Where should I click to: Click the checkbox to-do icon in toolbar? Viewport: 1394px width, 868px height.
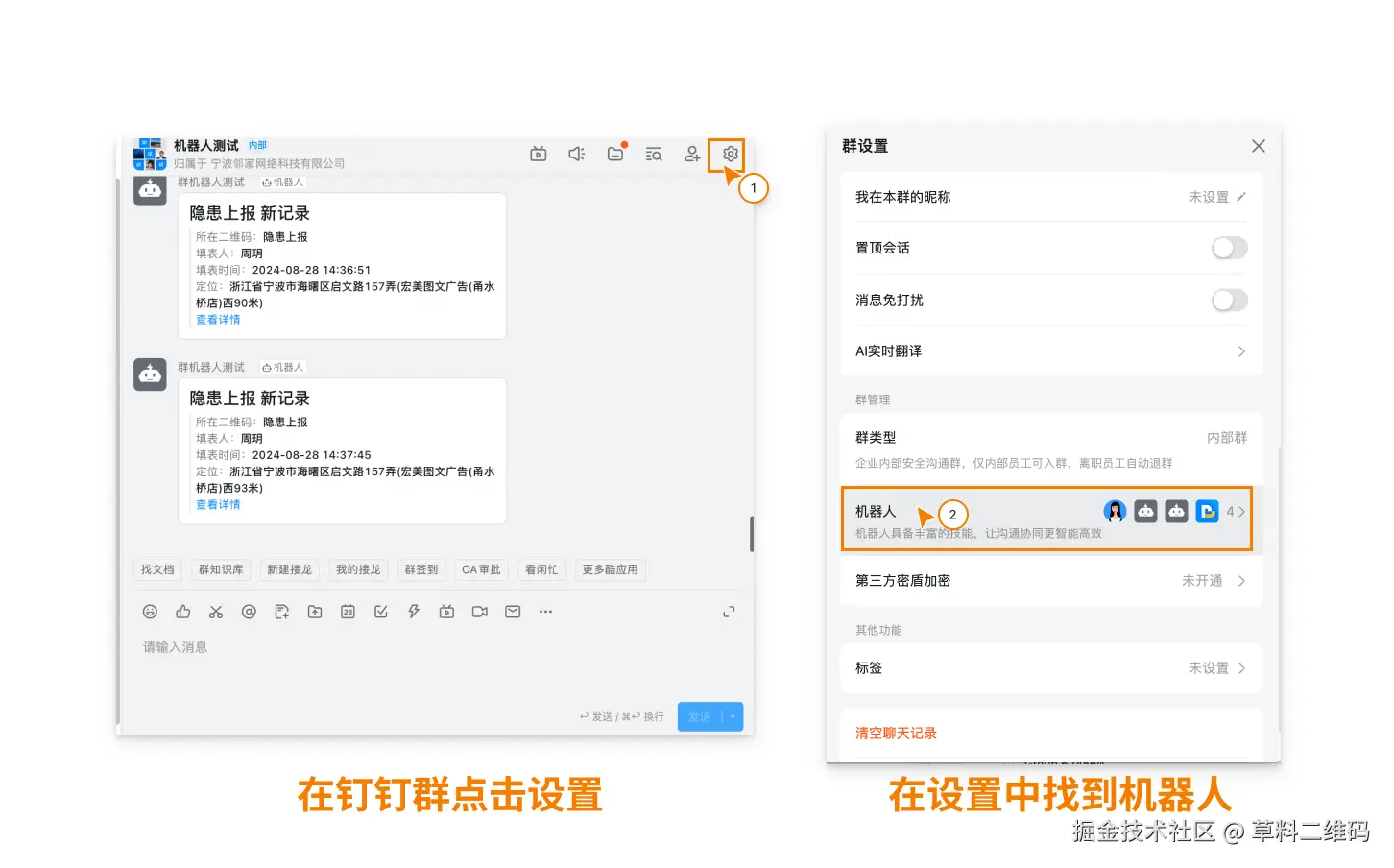[x=381, y=612]
